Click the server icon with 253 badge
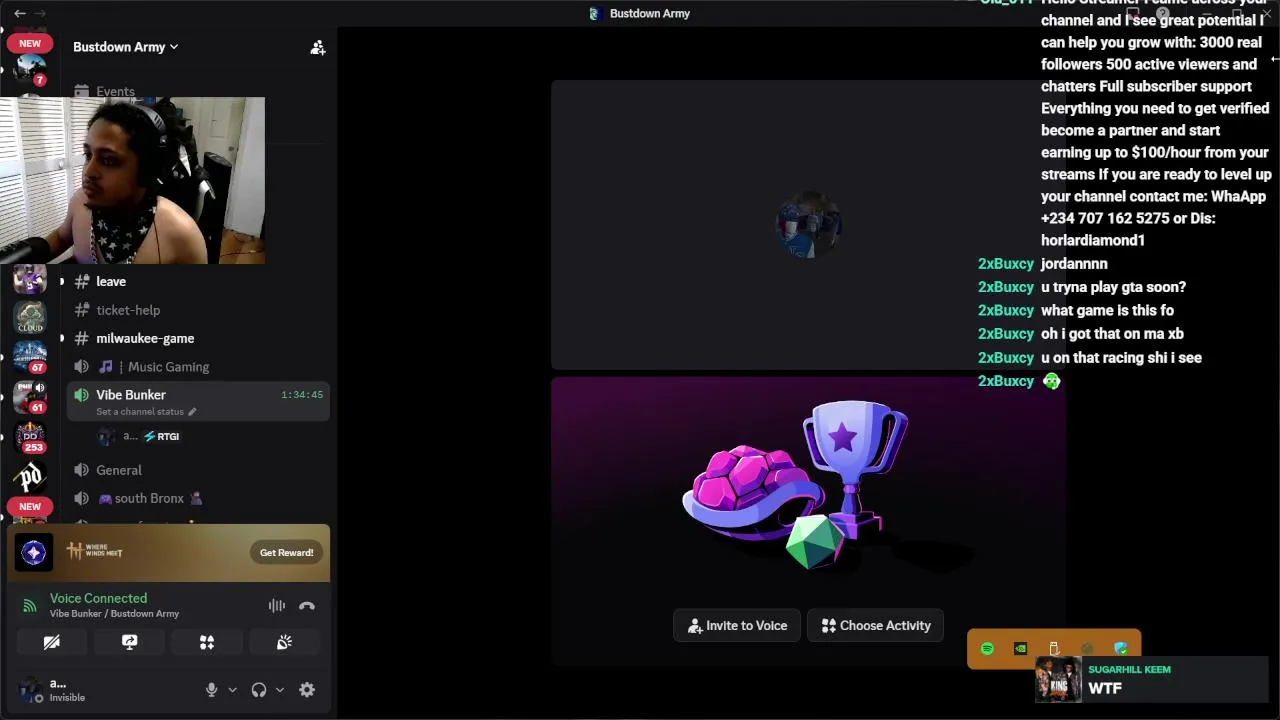The height and width of the screenshot is (720, 1280). [x=30, y=438]
